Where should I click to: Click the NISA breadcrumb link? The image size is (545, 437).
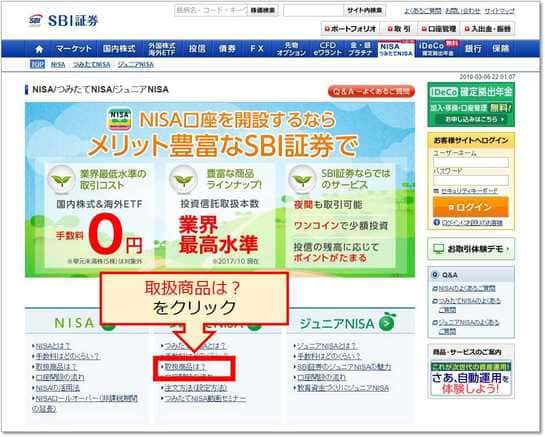pyautogui.click(x=58, y=65)
